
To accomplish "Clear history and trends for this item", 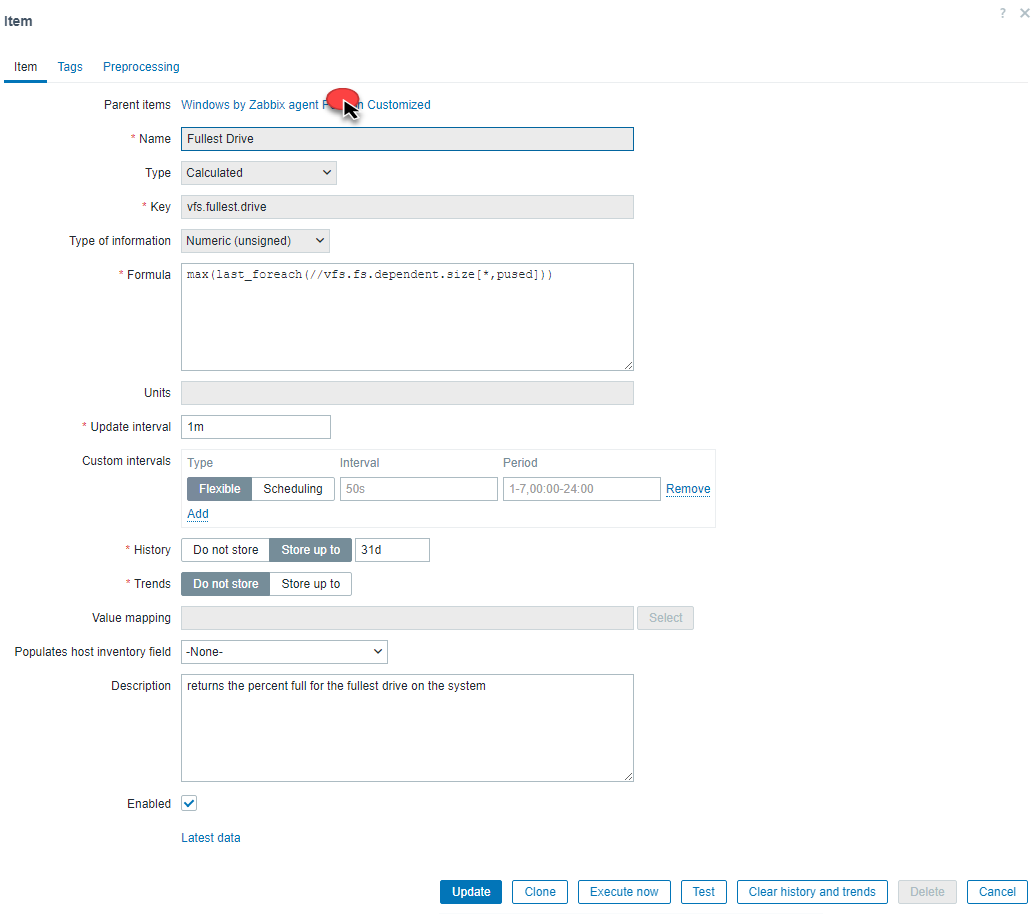I will coord(811,891).
